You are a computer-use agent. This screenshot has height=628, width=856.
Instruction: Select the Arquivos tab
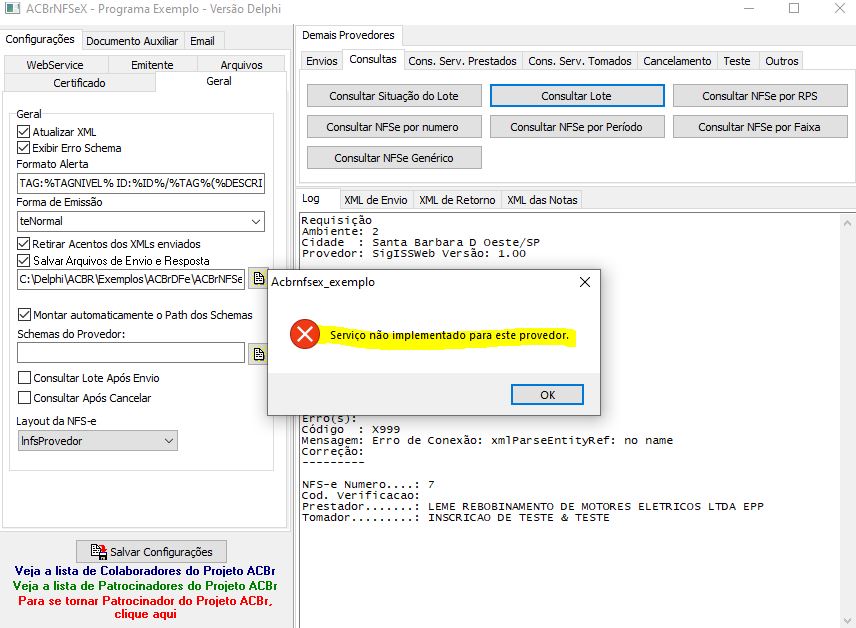click(x=241, y=64)
